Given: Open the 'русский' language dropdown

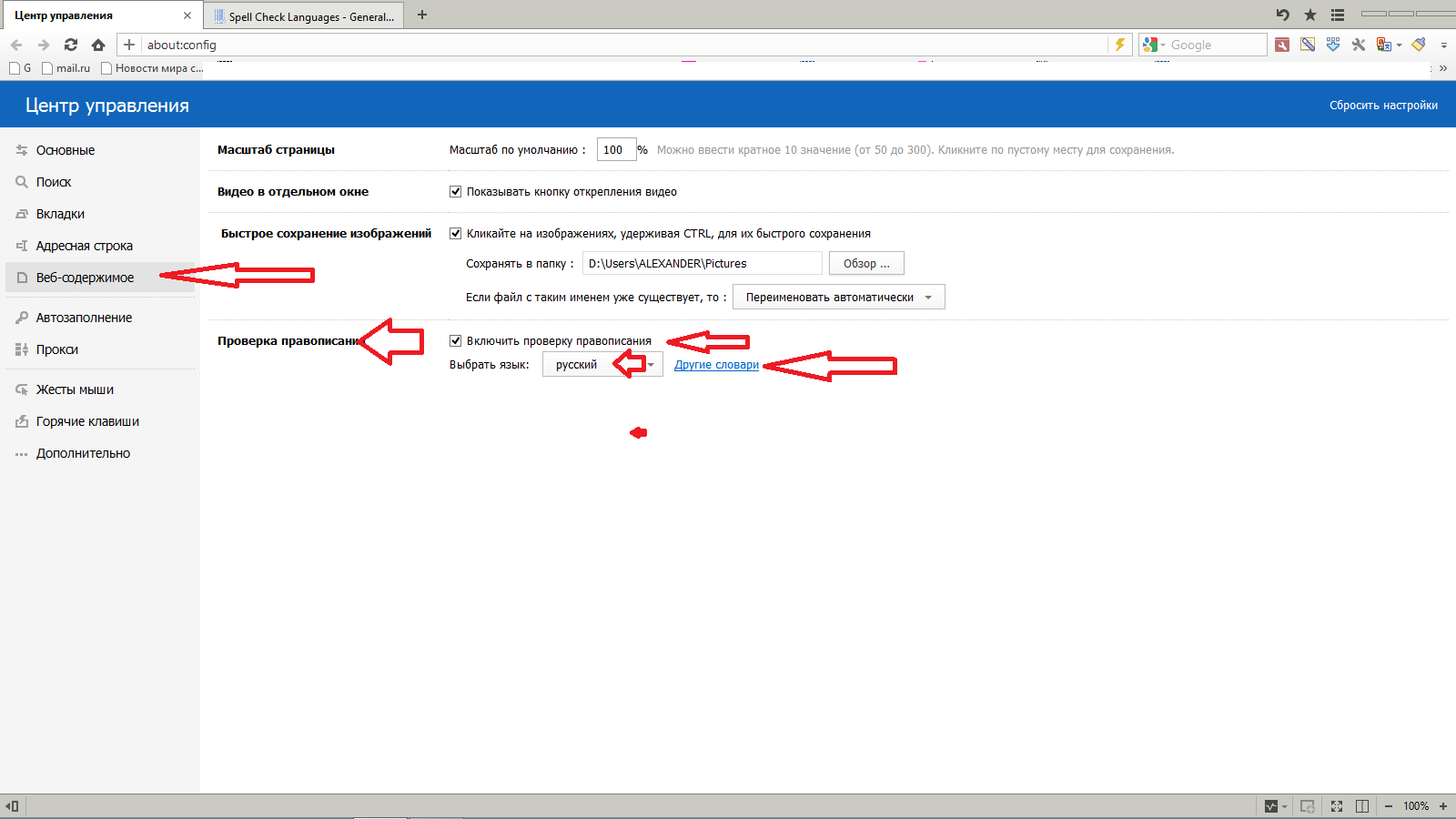Looking at the screenshot, I should pos(602,365).
